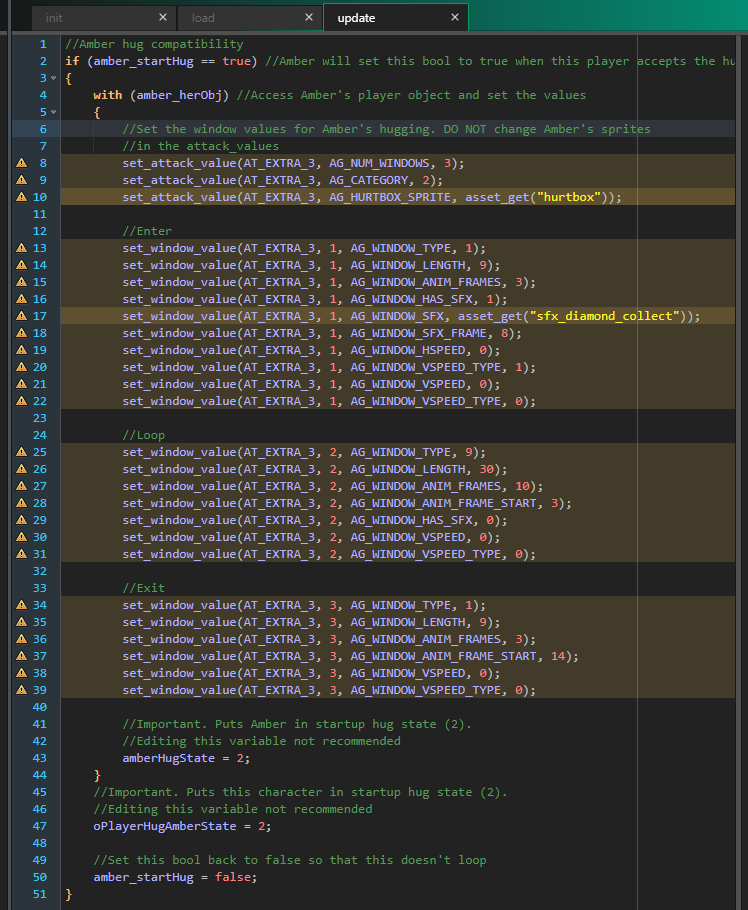The image size is (748, 910).
Task: Select the line 13 warning marker
Action: (21, 248)
